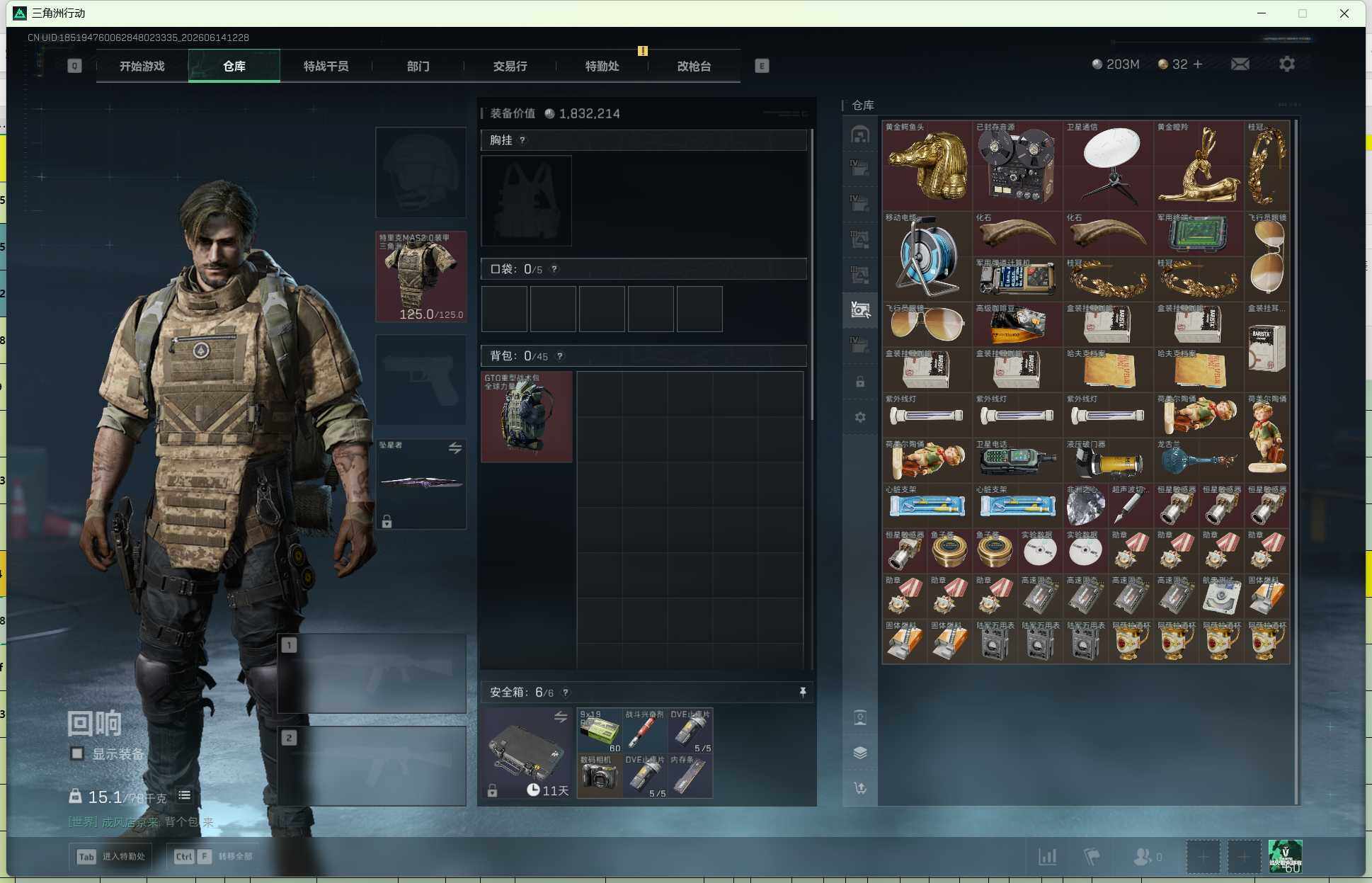Click the primary weapon slot 1
Viewport: 1372px width, 883px height.
tap(372, 673)
